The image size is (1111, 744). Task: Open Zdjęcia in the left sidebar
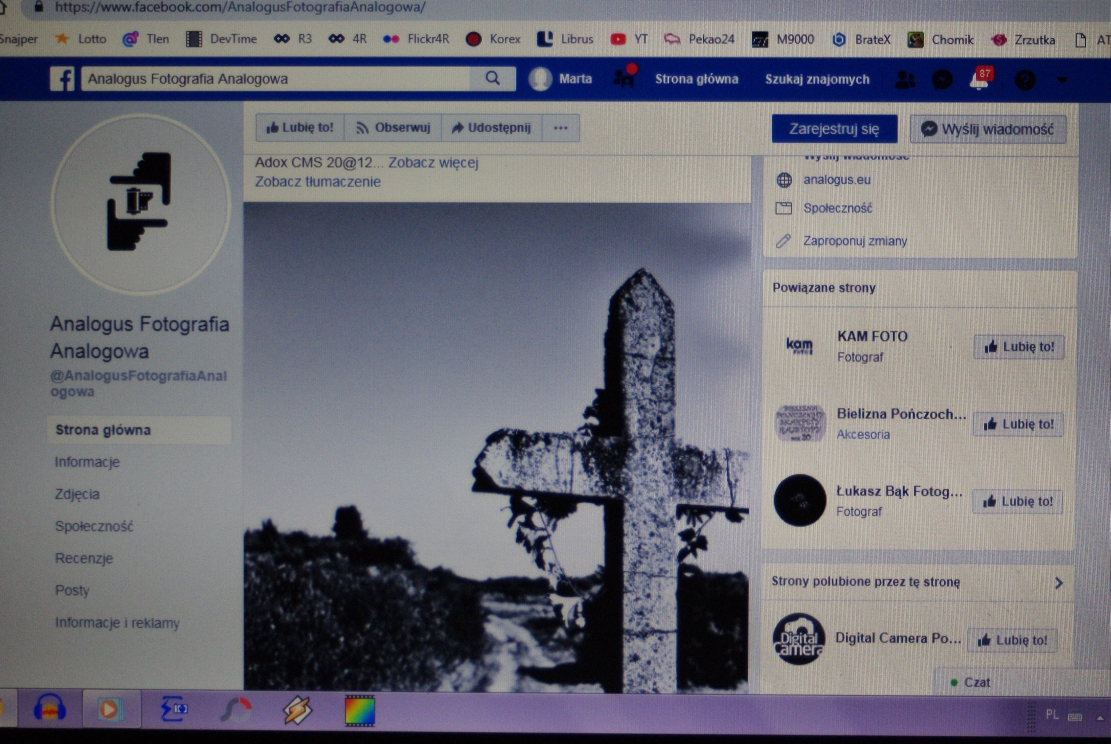point(77,494)
